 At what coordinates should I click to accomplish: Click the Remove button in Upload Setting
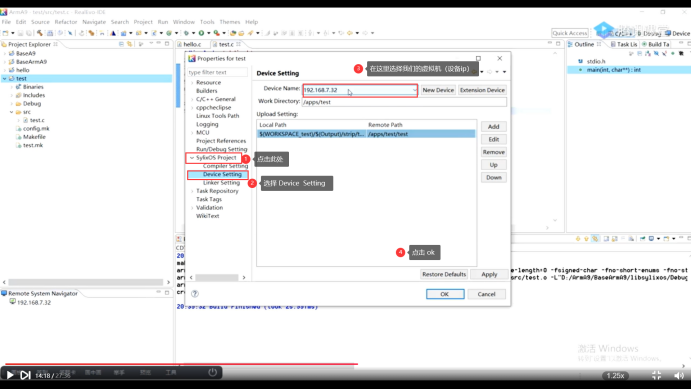tap(493, 152)
